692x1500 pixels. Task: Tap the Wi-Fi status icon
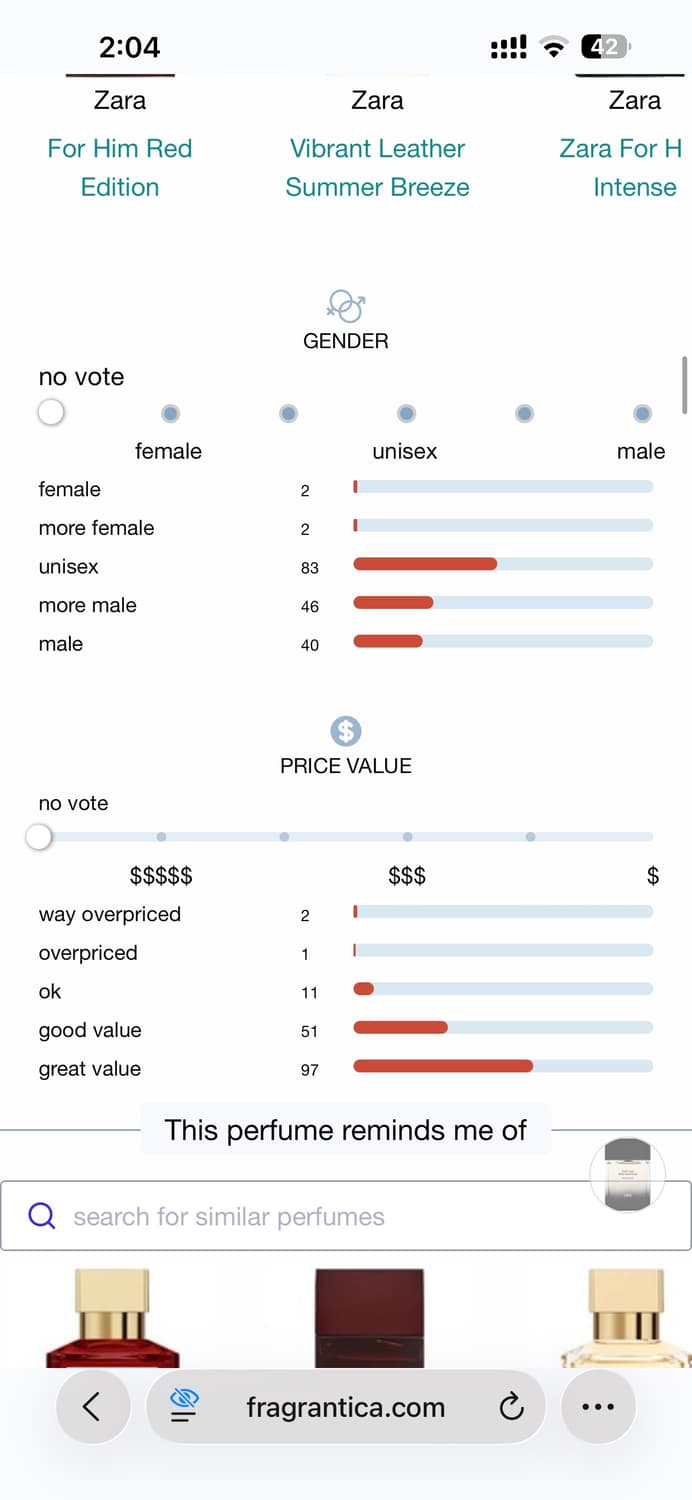551,47
